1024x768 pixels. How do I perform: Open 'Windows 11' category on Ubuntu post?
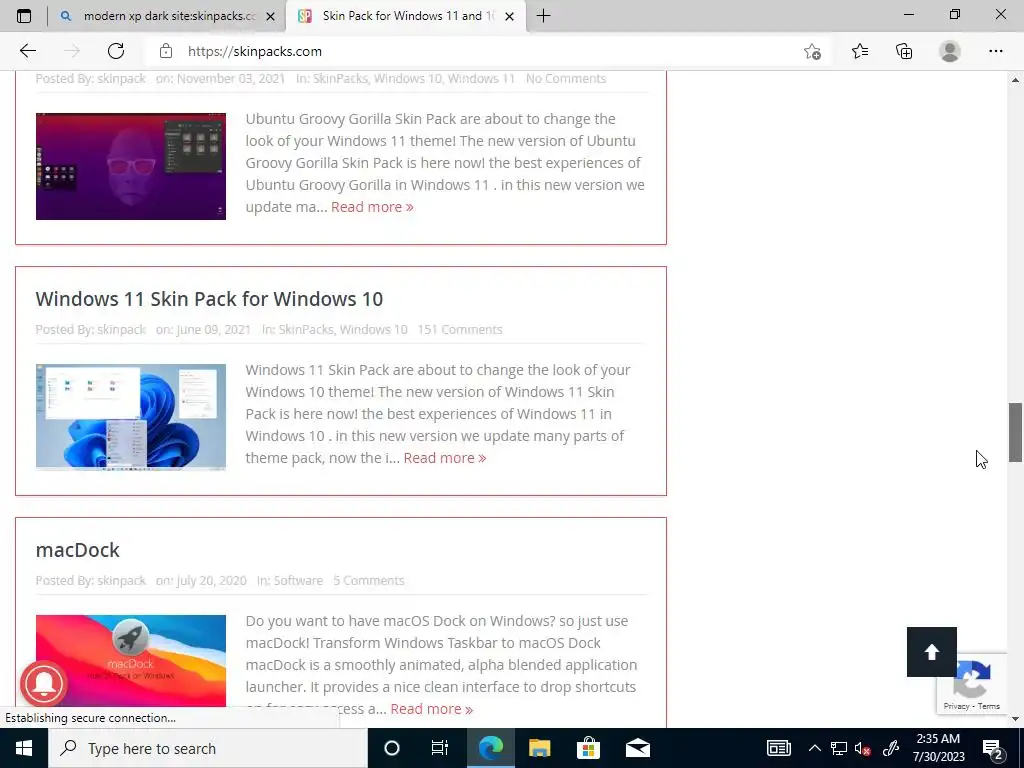pyautogui.click(x=481, y=78)
